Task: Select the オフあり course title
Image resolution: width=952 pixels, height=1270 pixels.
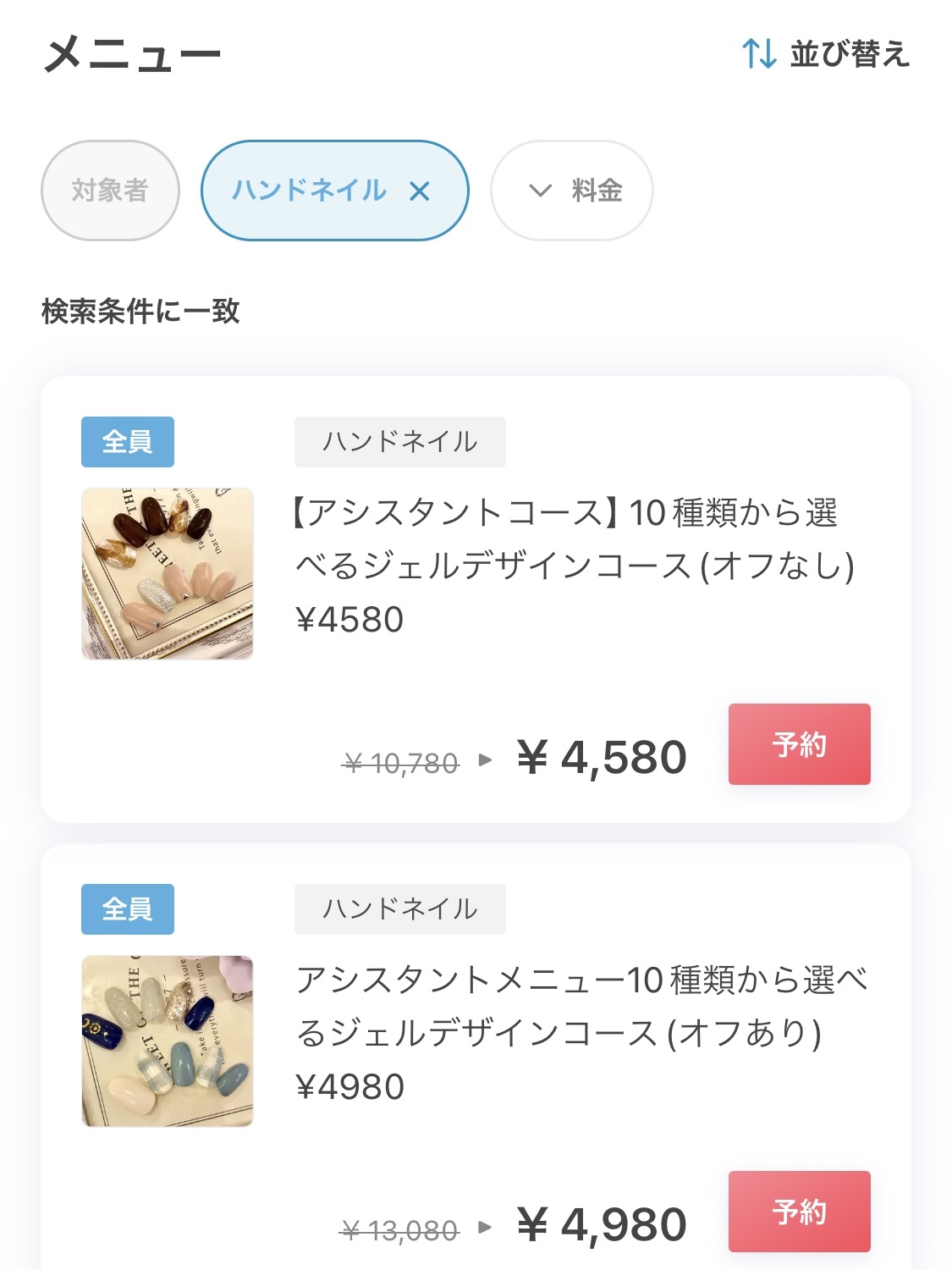Action: [581, 1007]
